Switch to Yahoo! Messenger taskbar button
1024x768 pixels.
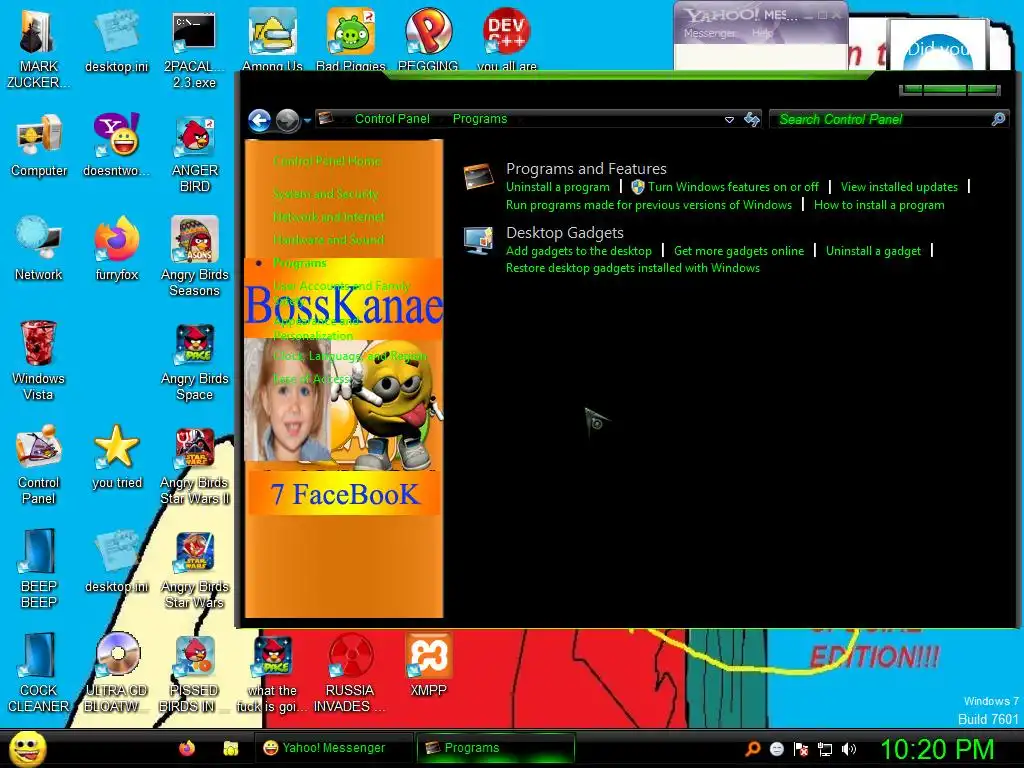(x=333, y=748)
